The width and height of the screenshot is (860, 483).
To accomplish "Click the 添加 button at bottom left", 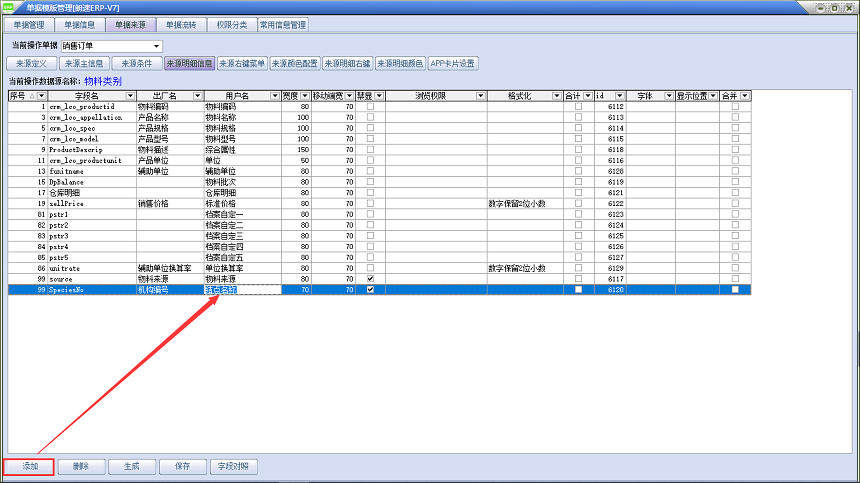I will 30,466.
